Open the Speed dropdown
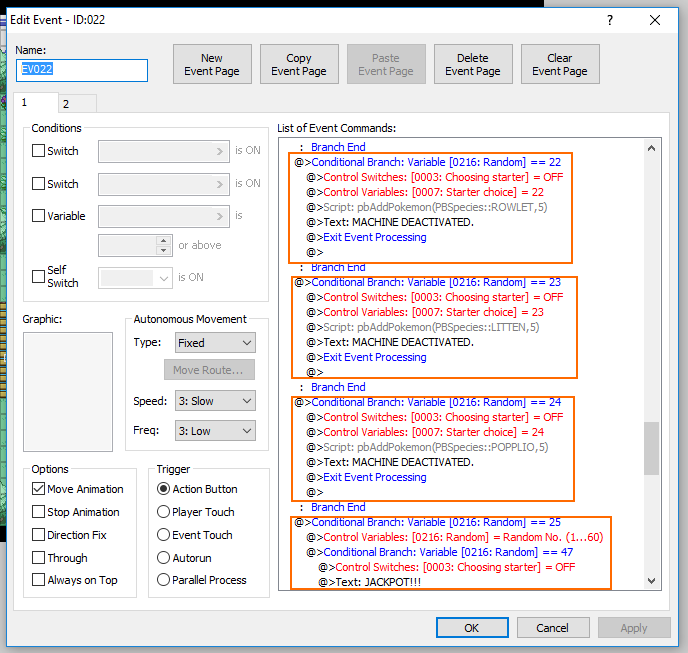688x653 pixels. (x=215, y=401)
